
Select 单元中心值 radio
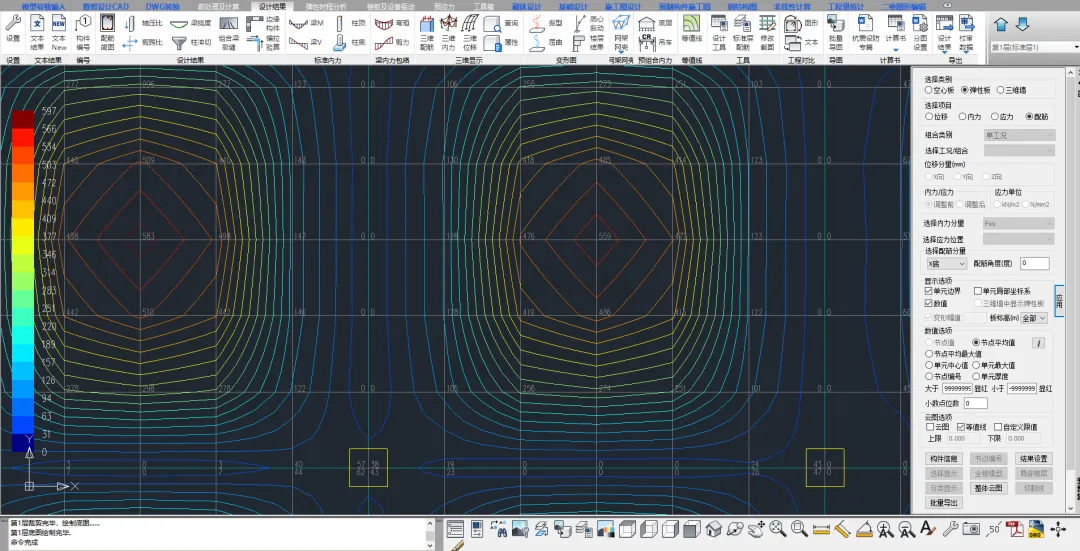tap(947, 365)
